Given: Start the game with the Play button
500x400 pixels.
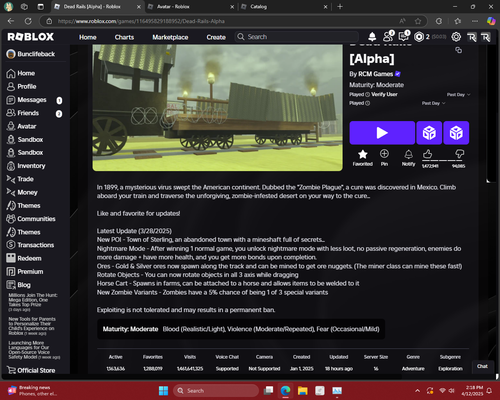Looking at the screenshot, I should (x=382, y=133).
